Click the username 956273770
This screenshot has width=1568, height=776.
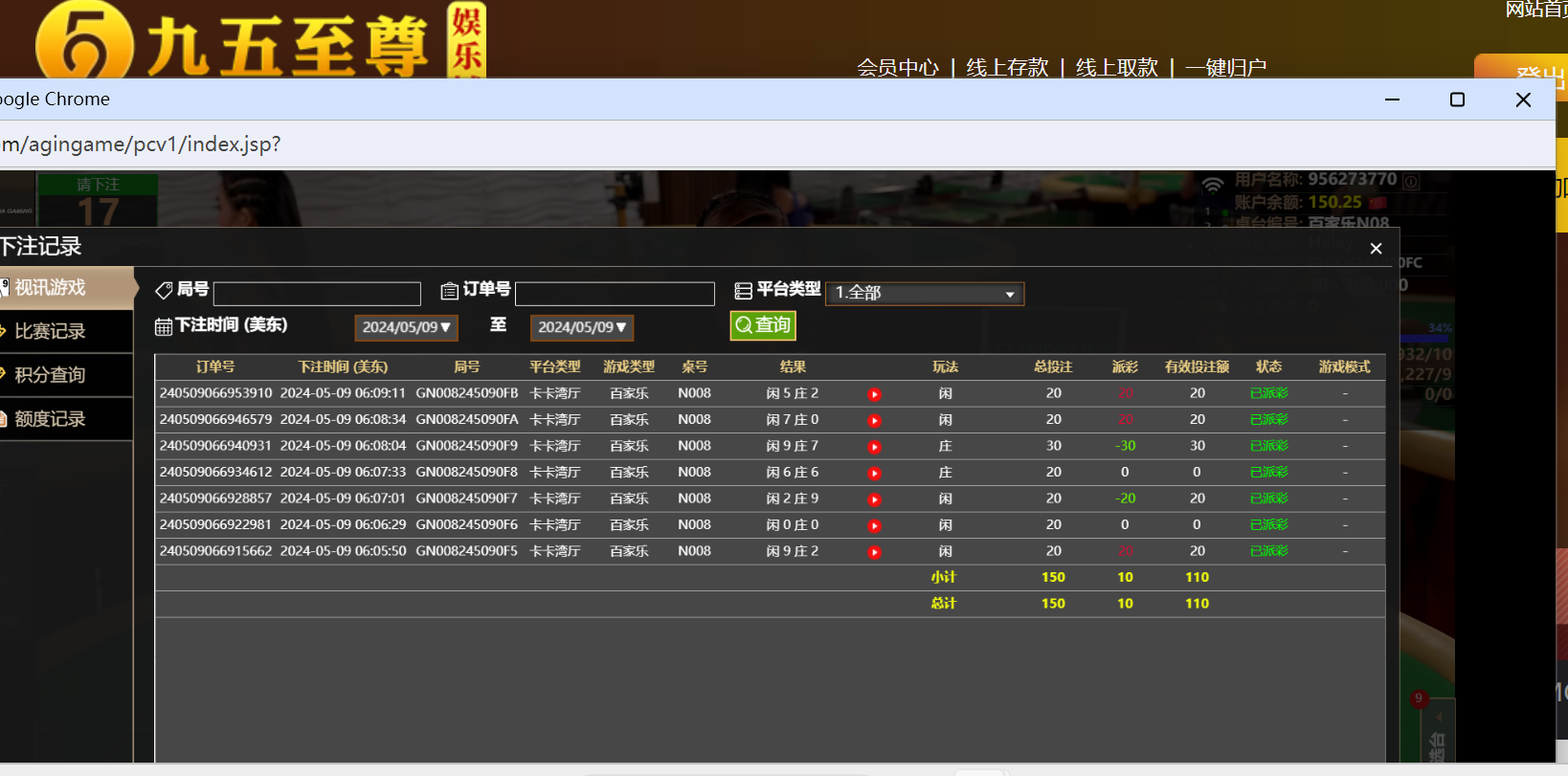pos(1353,180)
